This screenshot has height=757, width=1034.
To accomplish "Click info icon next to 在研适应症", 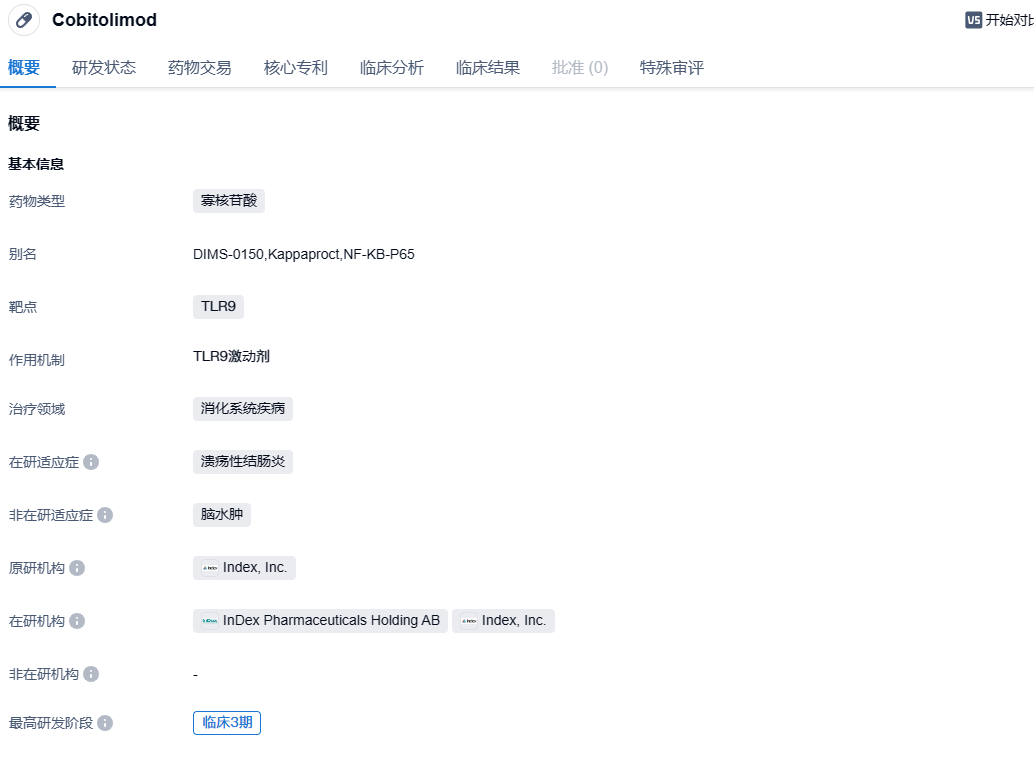I will point(91,462).
